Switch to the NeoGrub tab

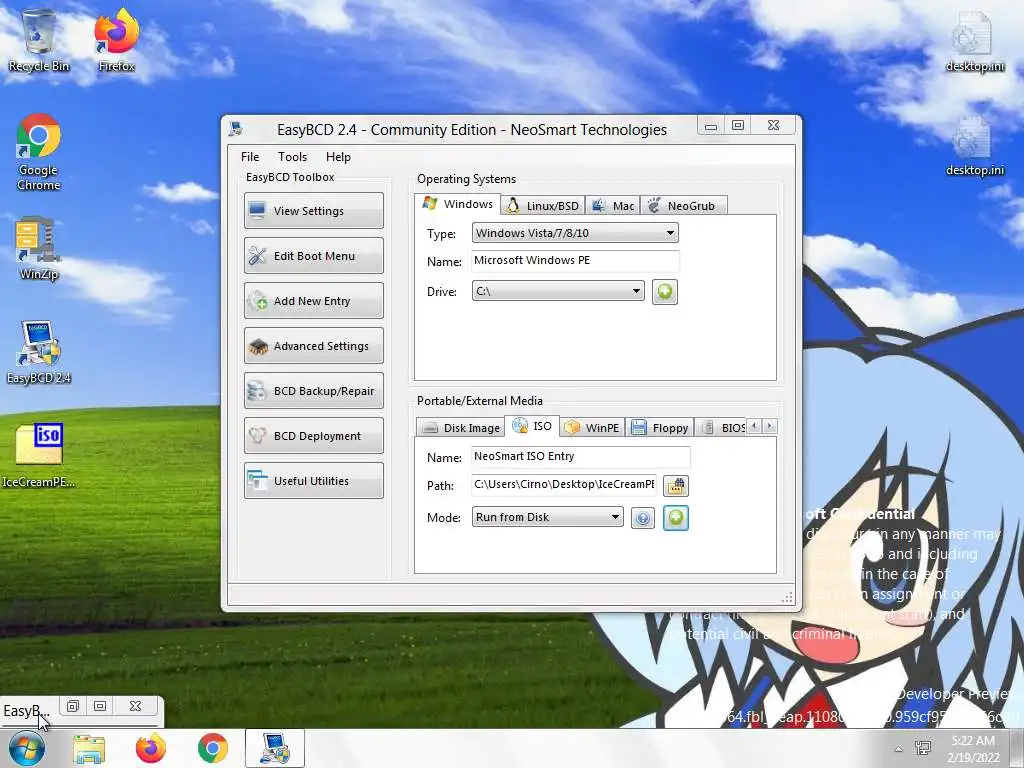(683, 206)
